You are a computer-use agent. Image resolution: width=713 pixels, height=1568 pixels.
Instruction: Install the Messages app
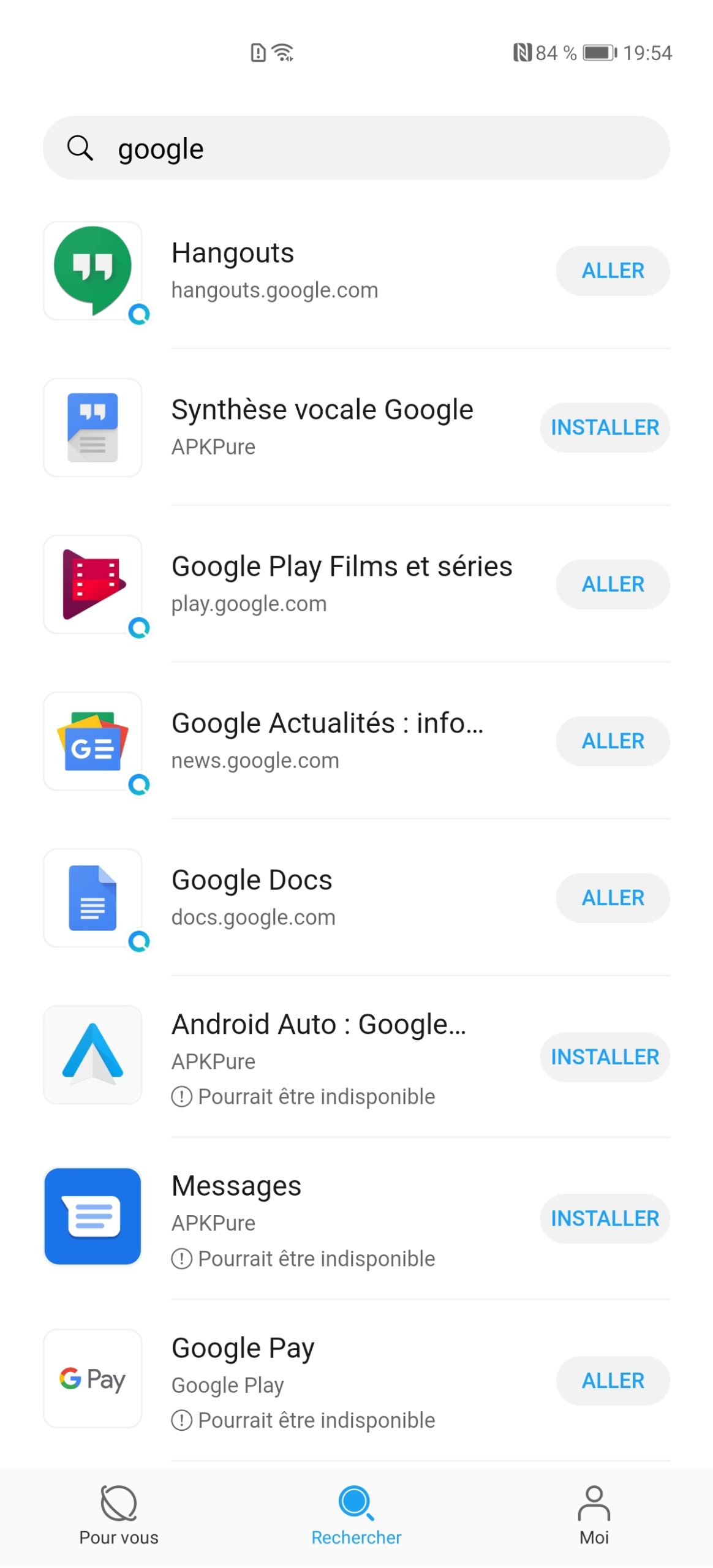point(605,1219)
